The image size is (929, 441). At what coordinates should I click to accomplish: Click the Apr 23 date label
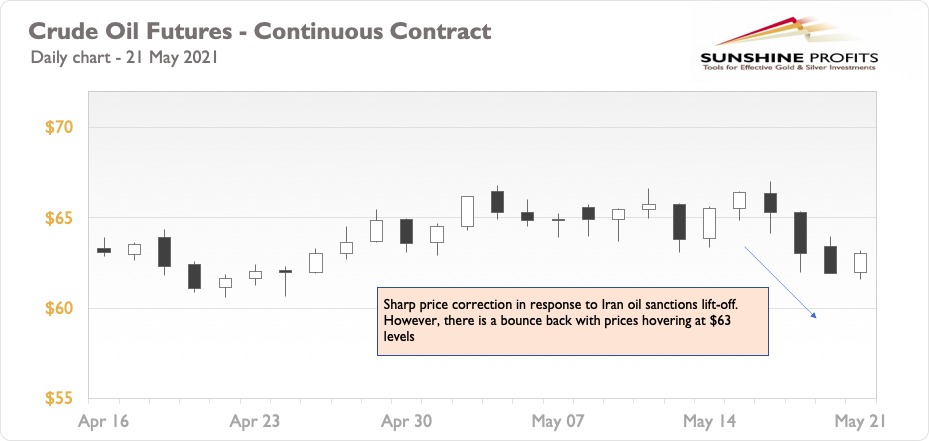[255, 421]
